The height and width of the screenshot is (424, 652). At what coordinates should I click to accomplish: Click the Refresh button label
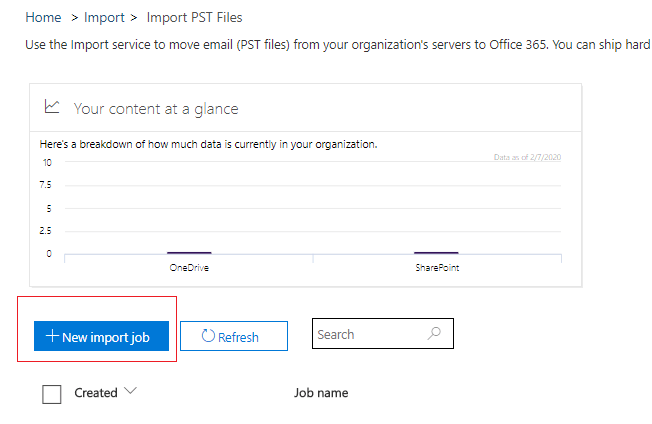237,337
